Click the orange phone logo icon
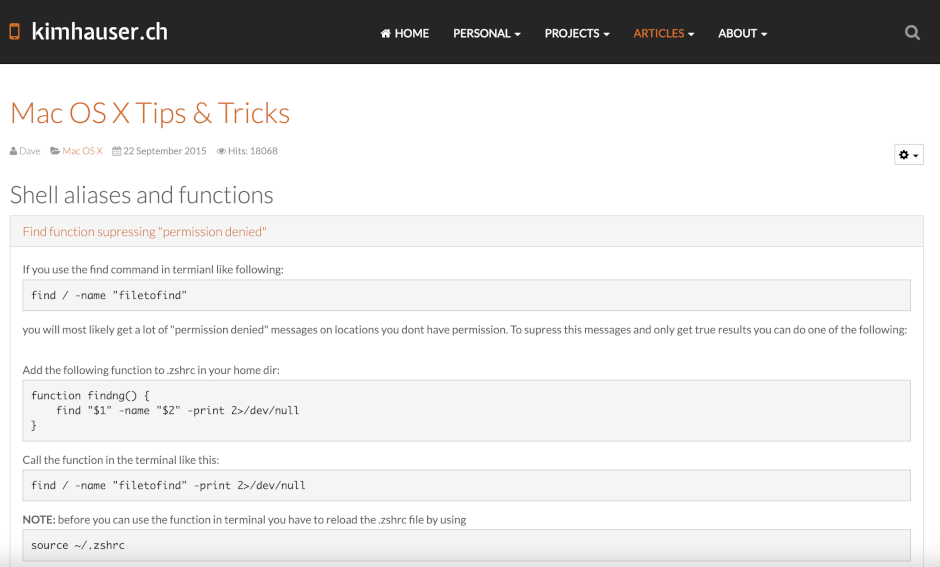Viewport: 940px width, 567px height. pos(15,32)
